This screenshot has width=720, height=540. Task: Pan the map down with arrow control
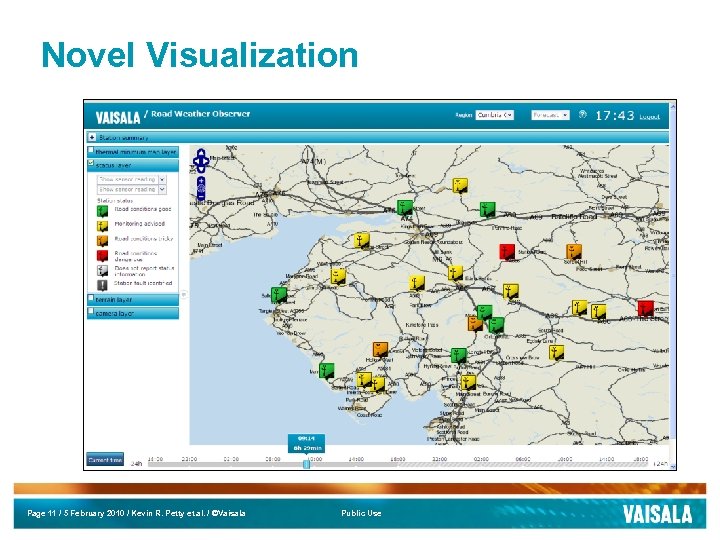201,169
